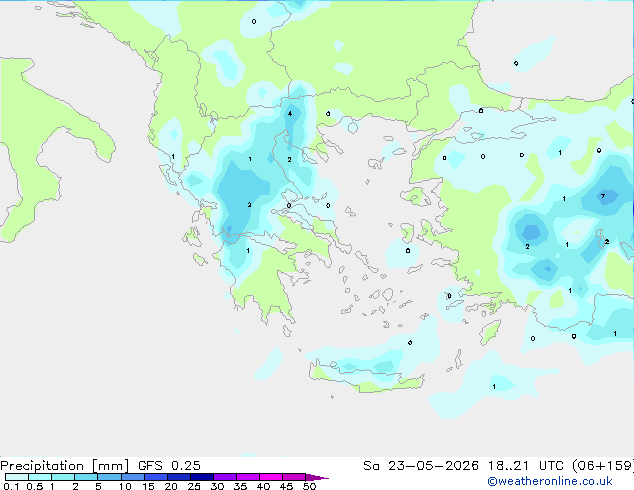Click the "45" legend scale label
This screenshot has width=634, height=490.
pyautogui.click(x=287, y=486)
